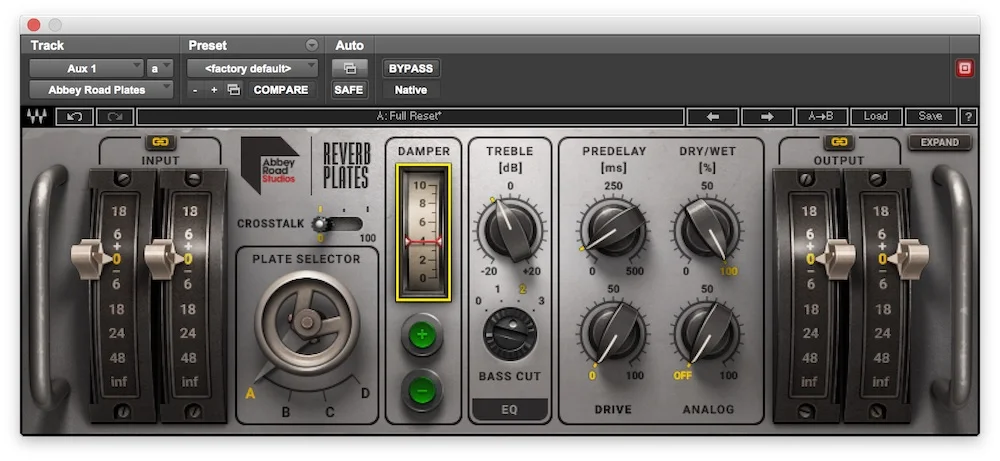Click the right input fader handle

pyautogui.click(x=165, y=259)
